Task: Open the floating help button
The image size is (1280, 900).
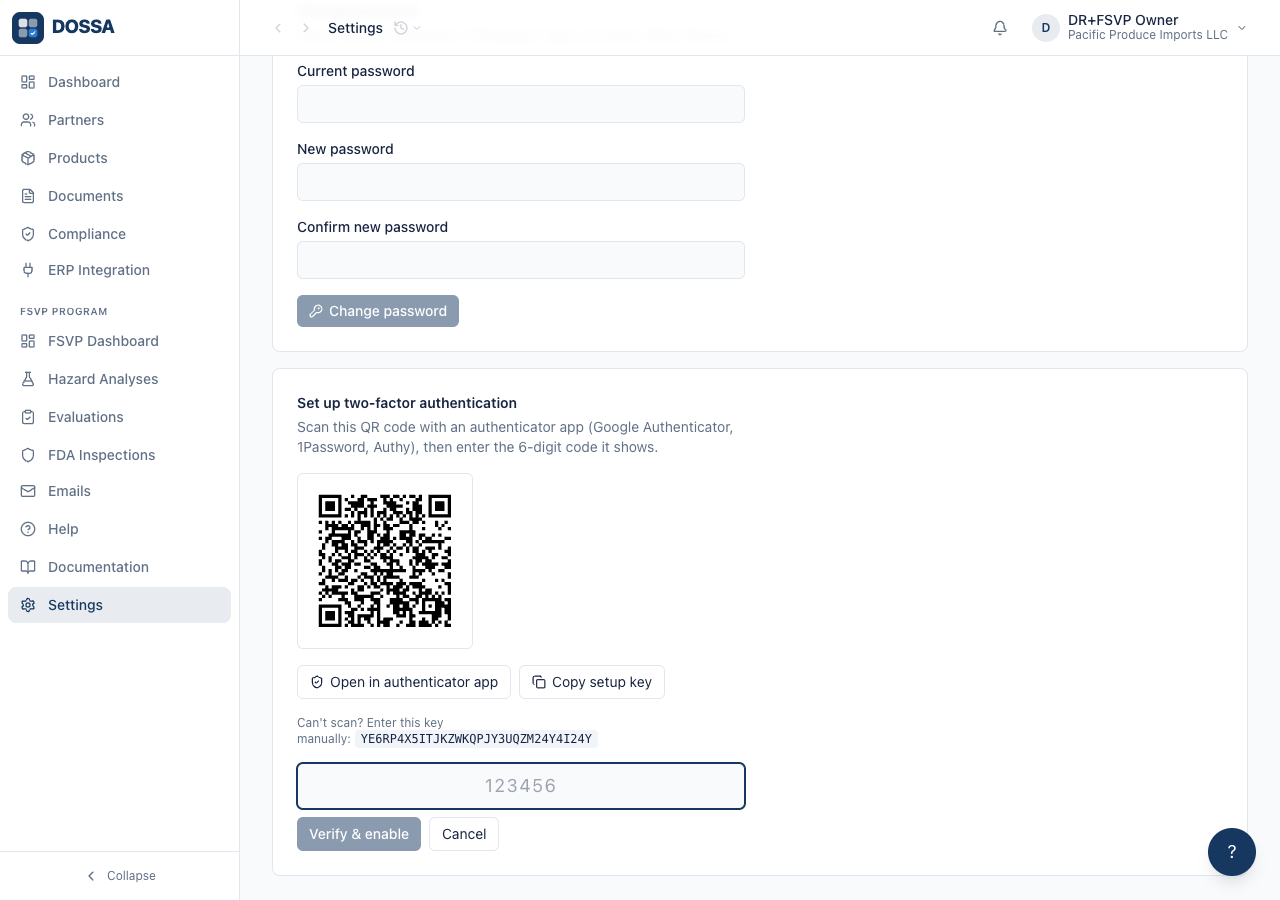Action: (x=1232, y=852)
